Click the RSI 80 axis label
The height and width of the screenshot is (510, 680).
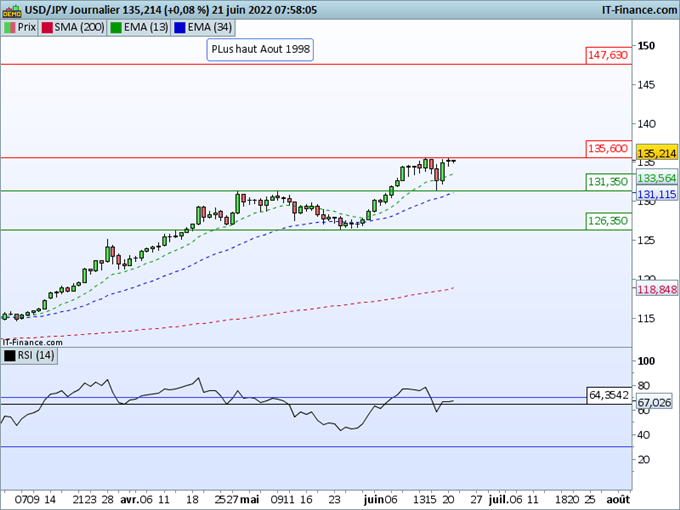[x=644, y=386]
